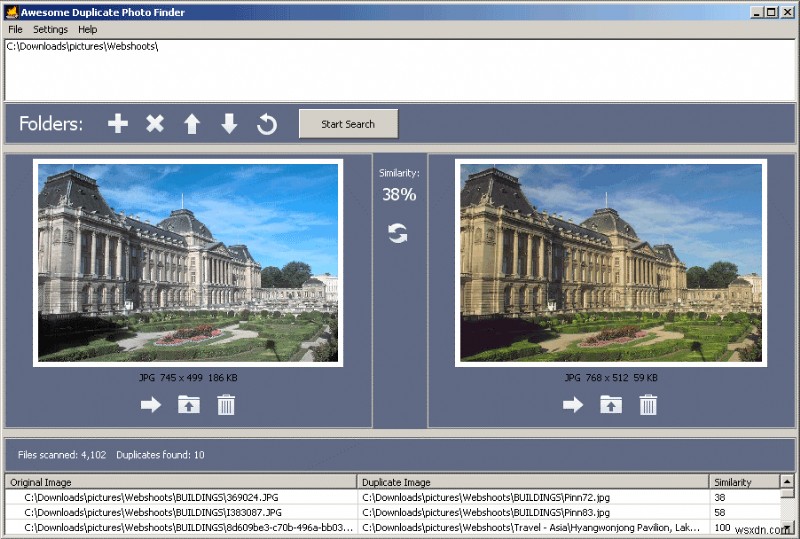Move the left image to a folder
Image resolution: width=800 pixels, height=539 pixels.
[x=189, y=405]
